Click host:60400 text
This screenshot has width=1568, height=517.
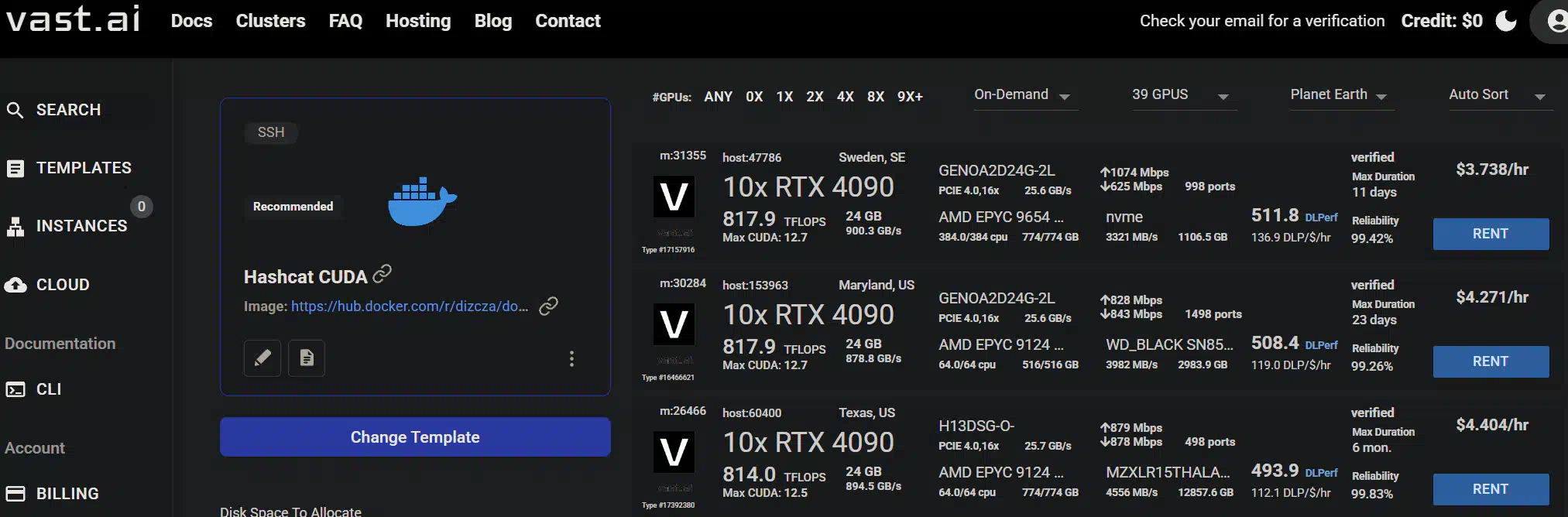click(x=752, y=413)
